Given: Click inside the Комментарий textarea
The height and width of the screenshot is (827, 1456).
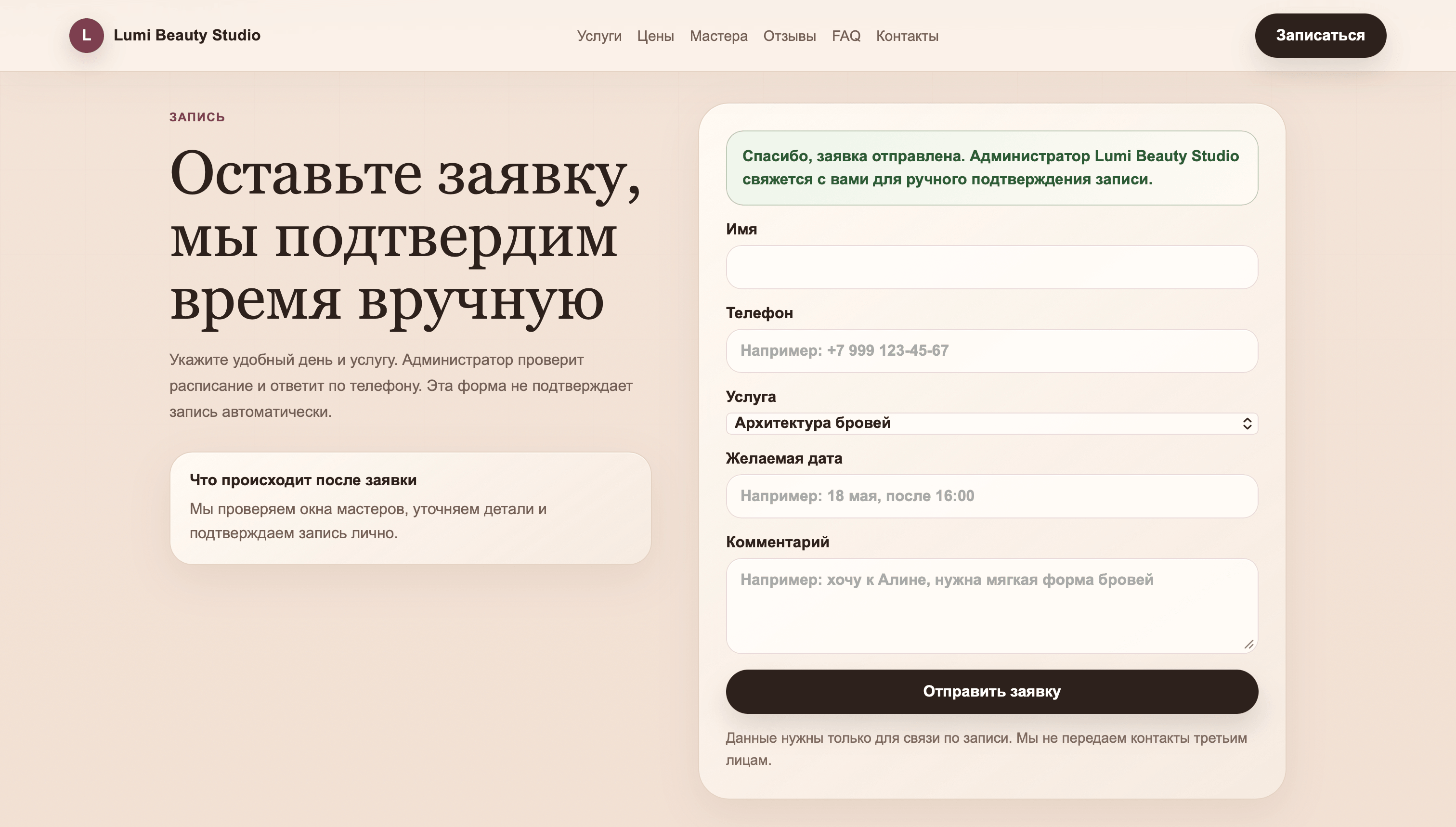Looking at the screenshot, I should click(x=992, y=606).
